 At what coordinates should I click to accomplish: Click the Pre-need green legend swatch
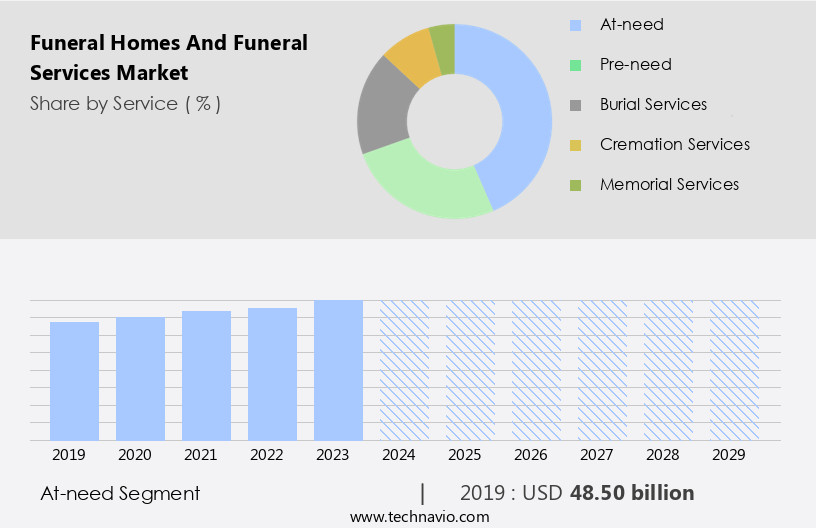pos(575,65)
